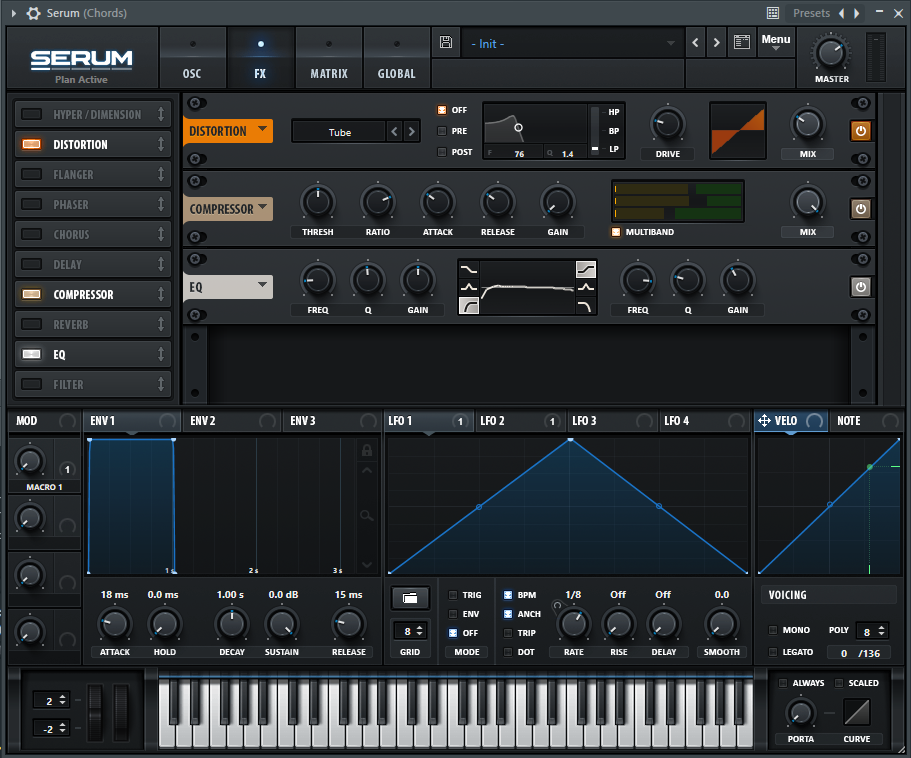Open the Init preset name dropdown

pos(571,44)
